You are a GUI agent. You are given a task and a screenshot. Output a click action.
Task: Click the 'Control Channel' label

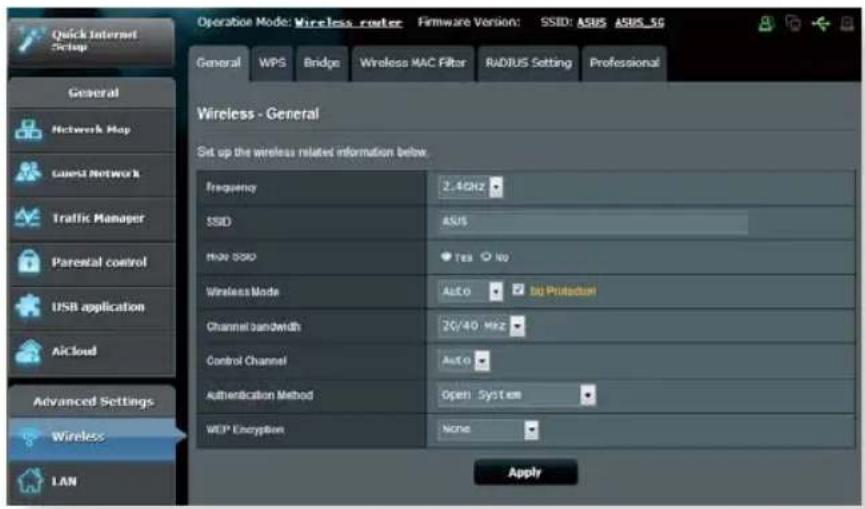246,361
